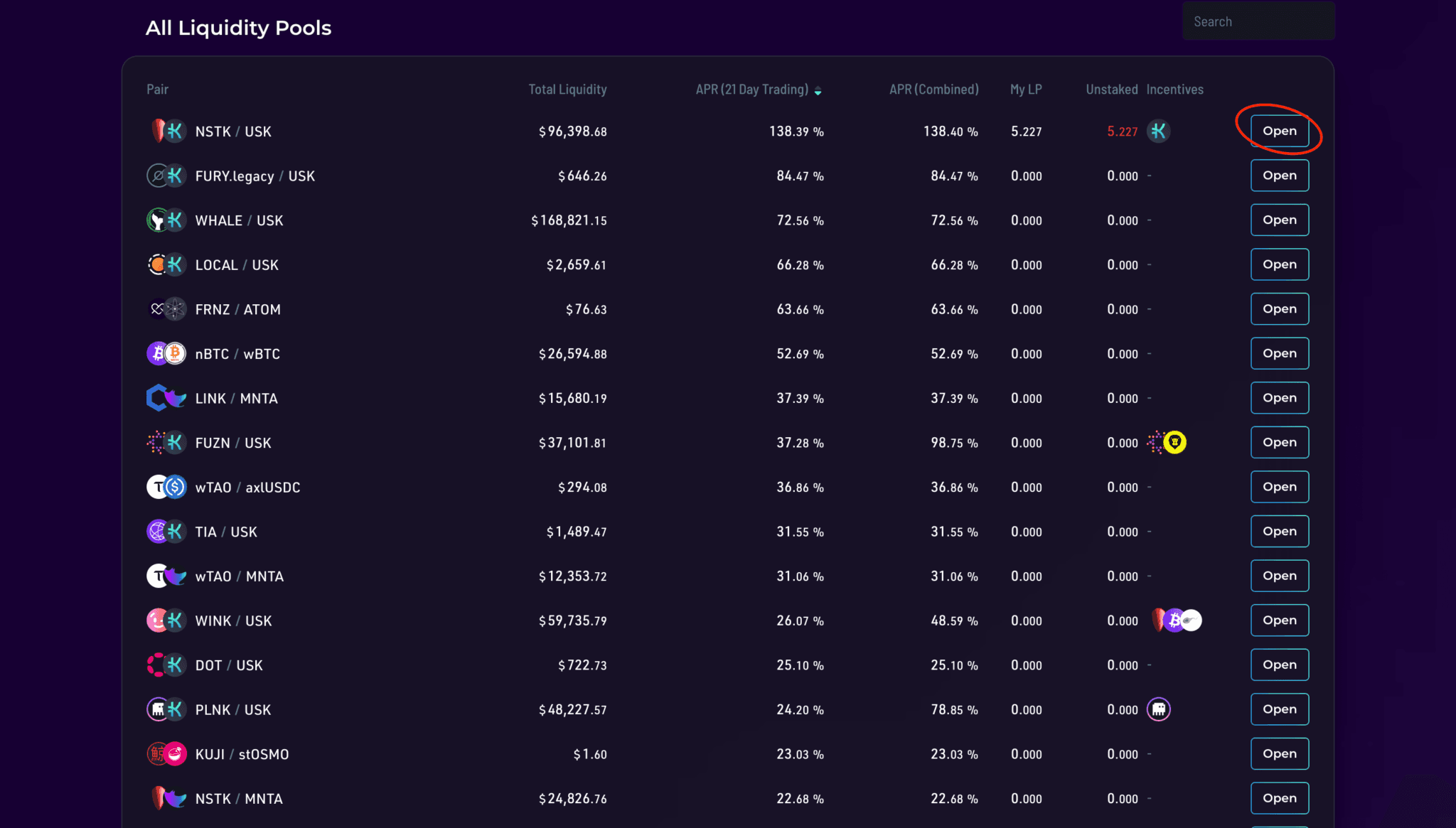Screen dimensions: 1456x828
Task: Sort by APR (Combined) column header
Action: pyautogui.click(x=934, y=90)
